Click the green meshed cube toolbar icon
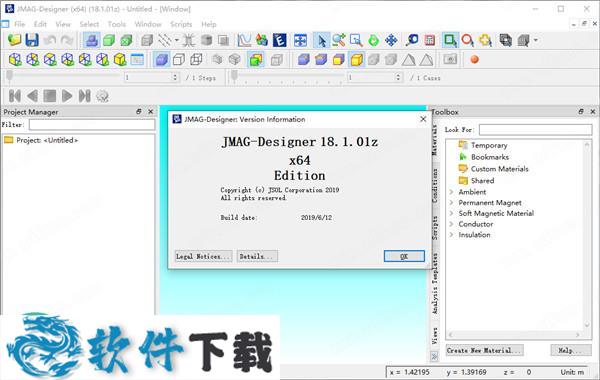 pyautogui.click(x=126, y=40)
